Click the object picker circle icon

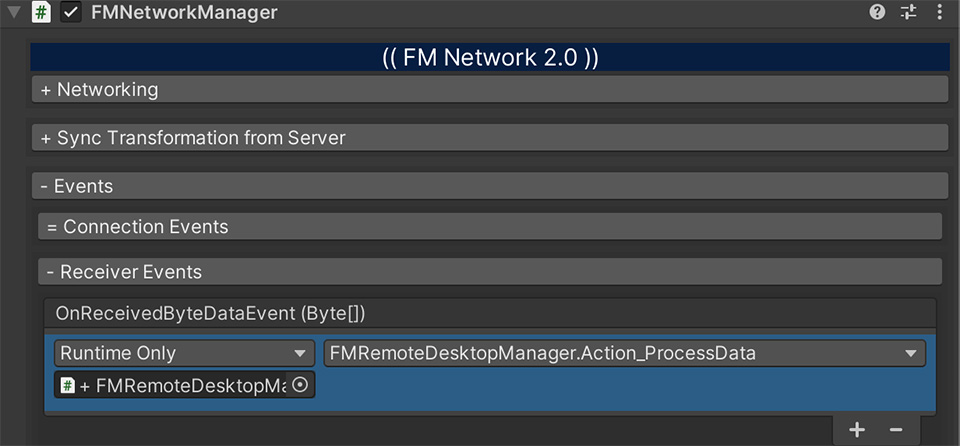[300, 385]
